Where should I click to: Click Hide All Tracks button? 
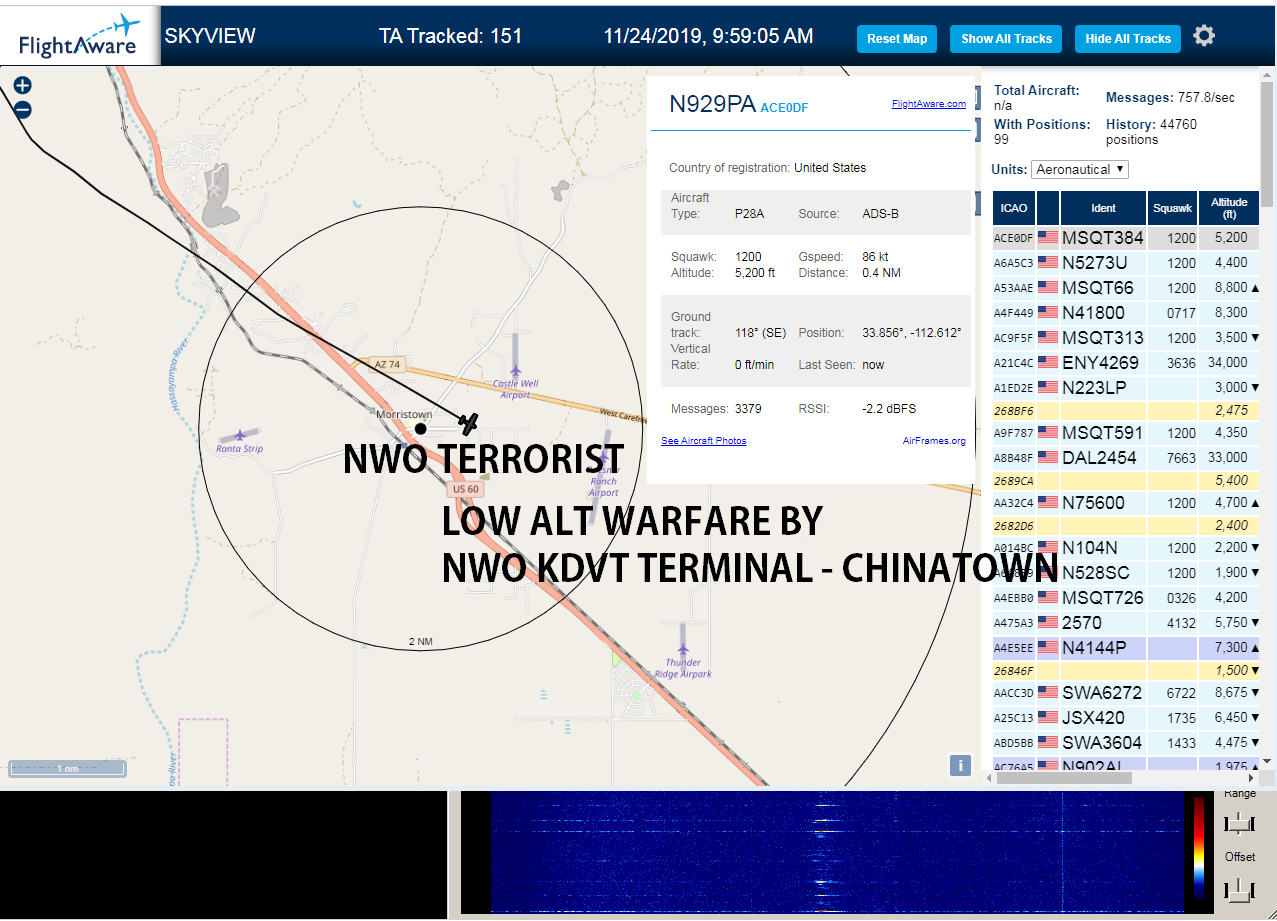(x=1128, y=39)
